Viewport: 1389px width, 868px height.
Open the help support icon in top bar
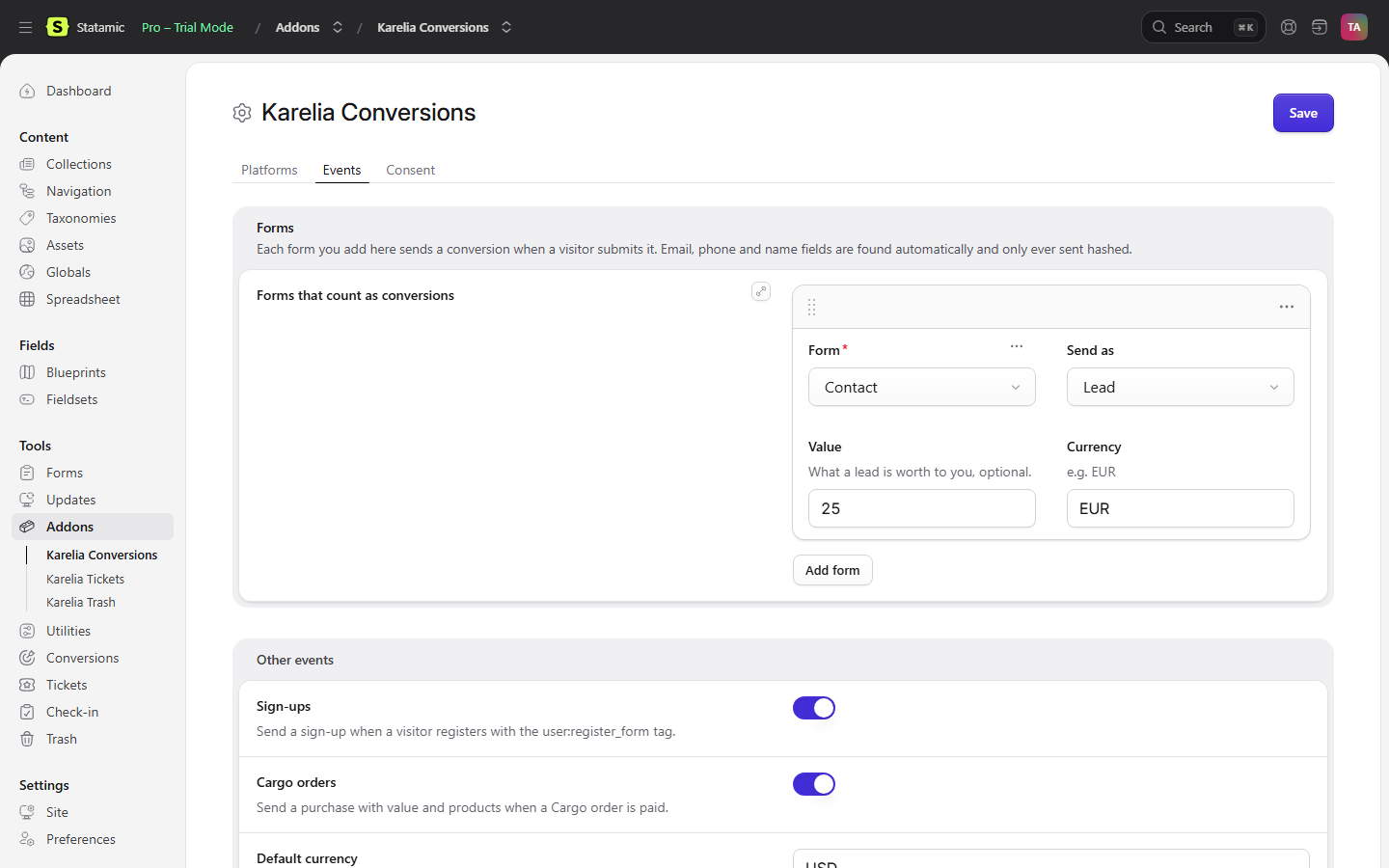click(x=1289, y=27)
